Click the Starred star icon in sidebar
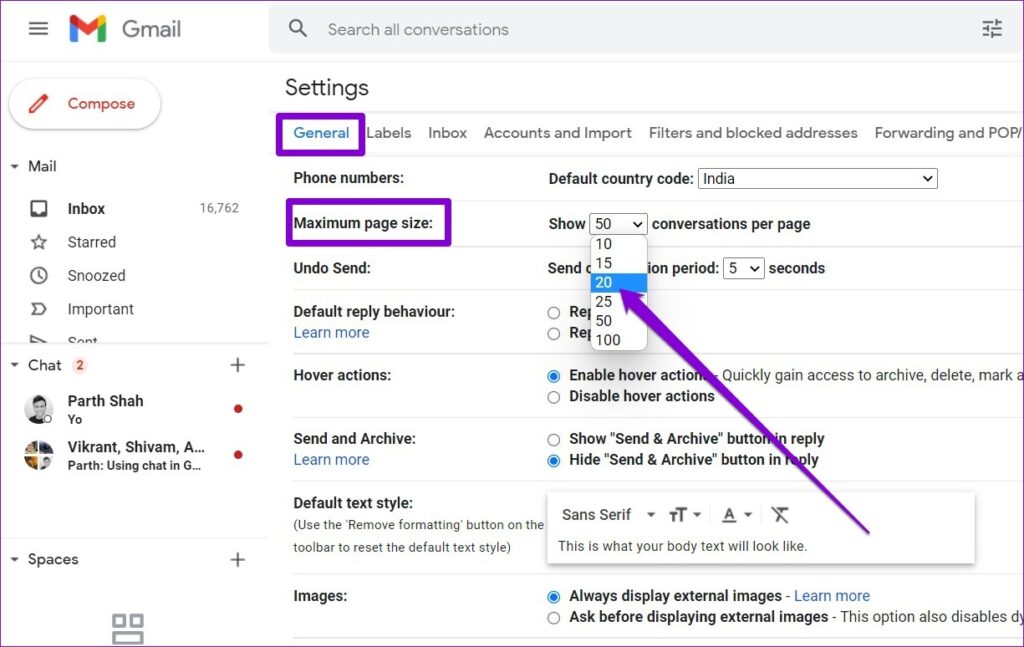 (37, 242)
